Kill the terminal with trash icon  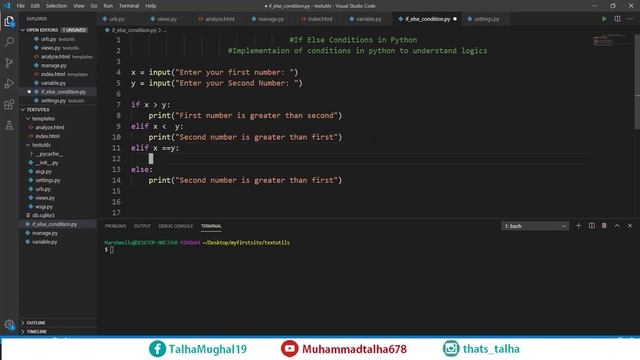pos(604,226)
